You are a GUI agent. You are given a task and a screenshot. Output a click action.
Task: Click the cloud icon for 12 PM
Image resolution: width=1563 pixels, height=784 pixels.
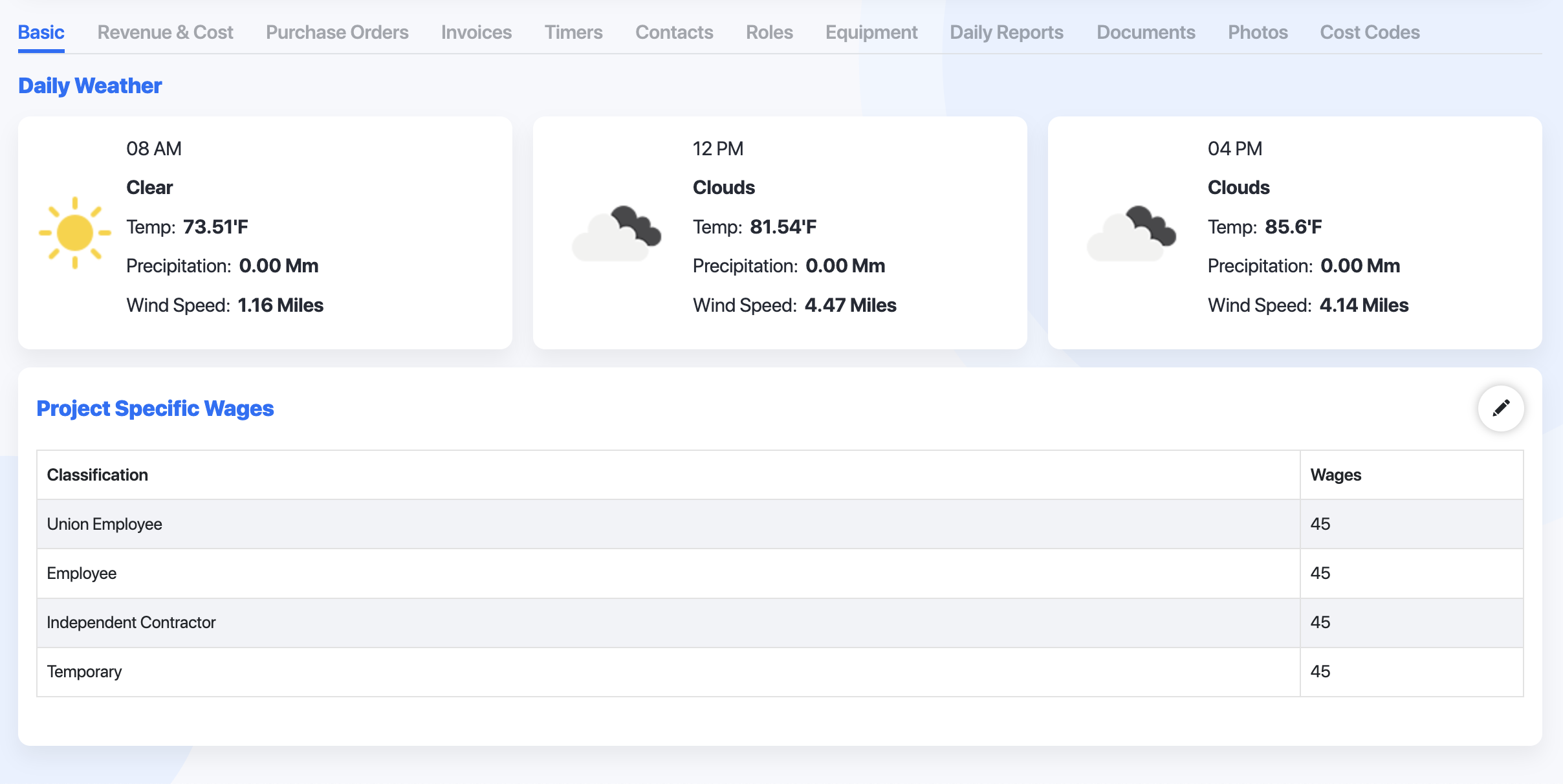(617, 234)
